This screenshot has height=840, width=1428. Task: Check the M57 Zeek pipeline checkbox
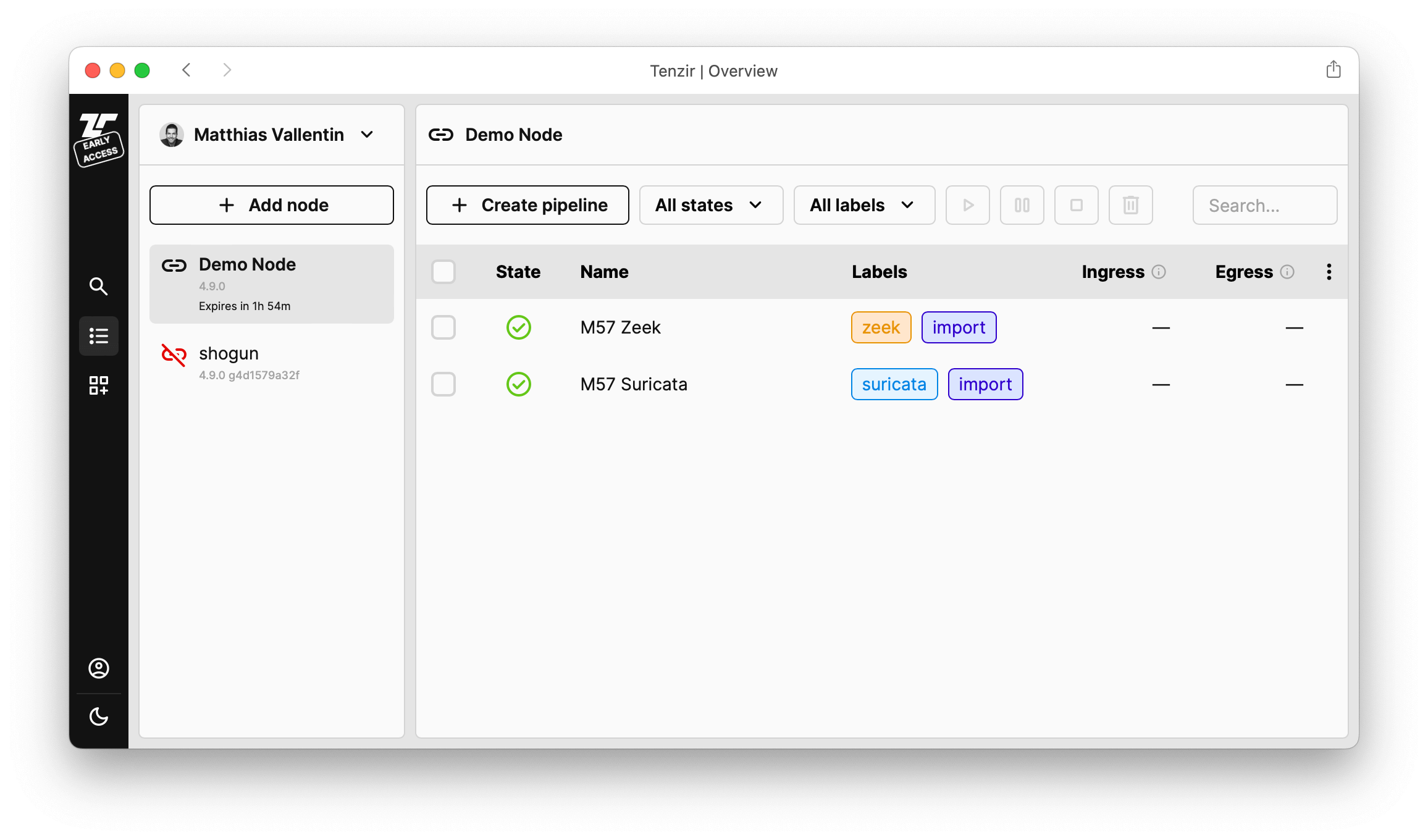click(x=443, y=327)
